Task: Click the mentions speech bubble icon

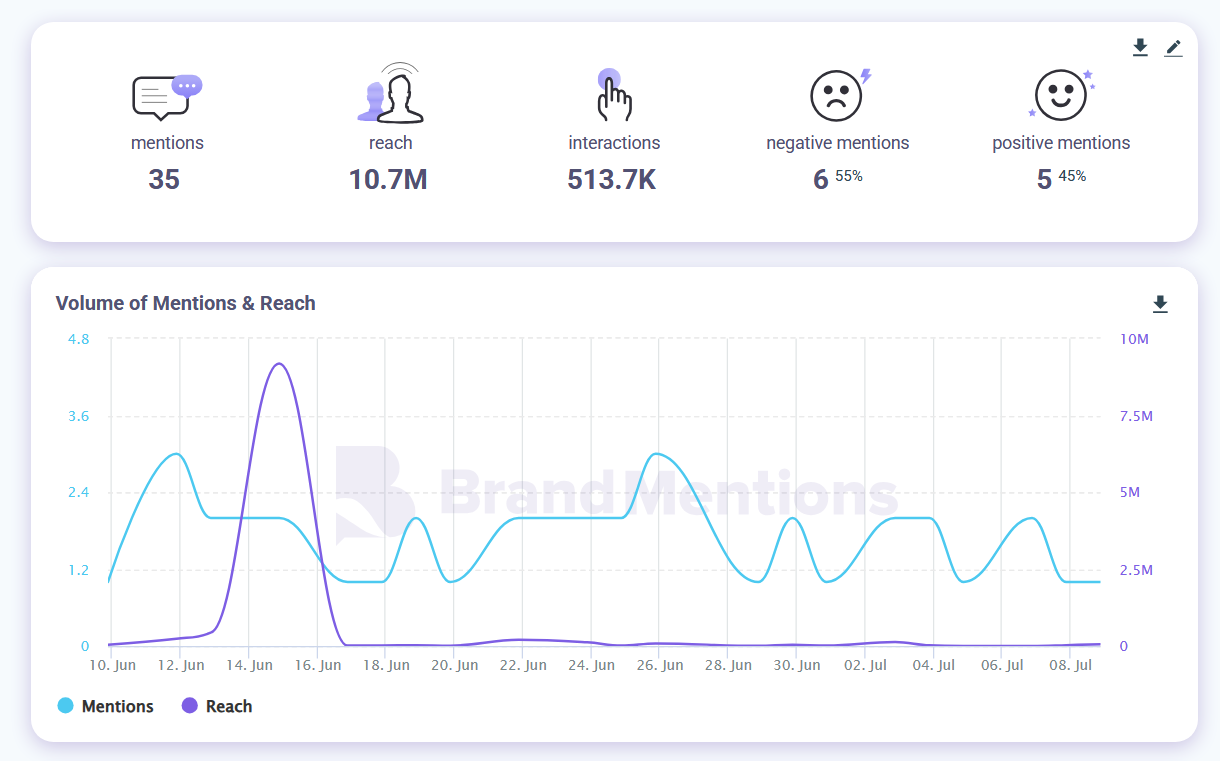Action: click(166, 97)
